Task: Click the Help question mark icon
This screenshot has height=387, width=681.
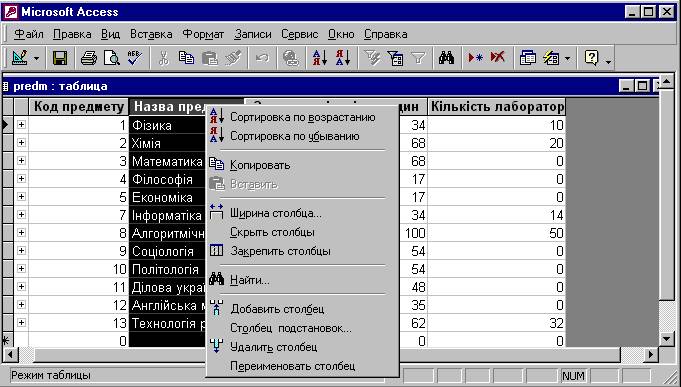Action: [x=592, y=58]
